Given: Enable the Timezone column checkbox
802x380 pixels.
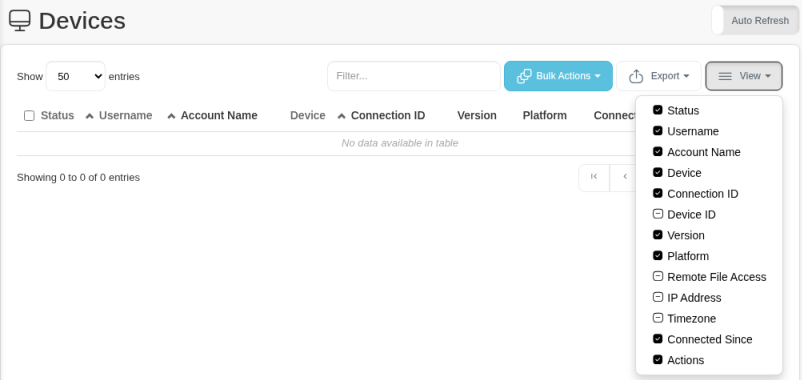Looking at the screenshot, I should click(x=658, y=318).
